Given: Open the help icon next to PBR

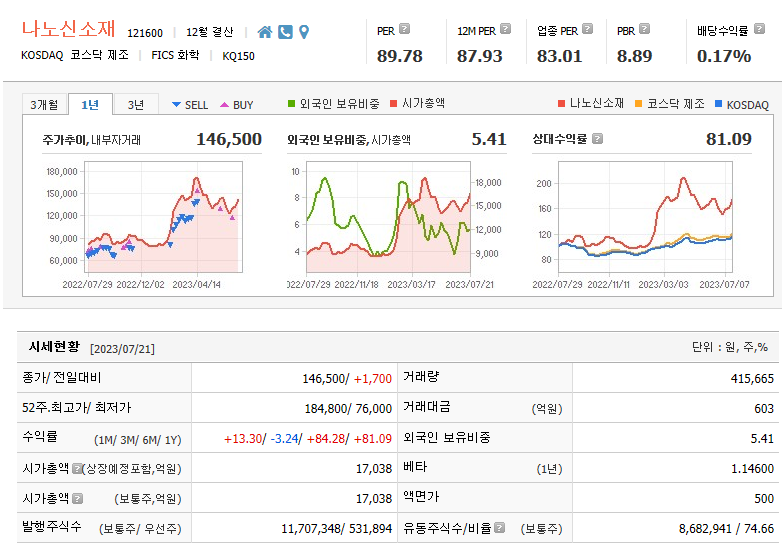Looking at the screenshot, I should (644, 29).
